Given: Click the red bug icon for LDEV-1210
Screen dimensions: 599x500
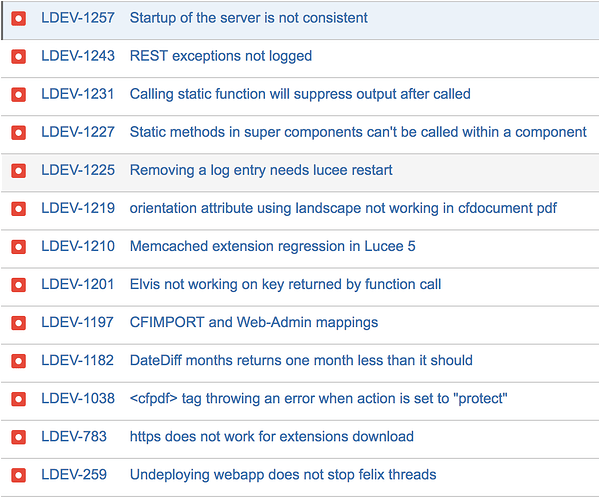Looking at the screenshot, I should (x=18, y=247).
